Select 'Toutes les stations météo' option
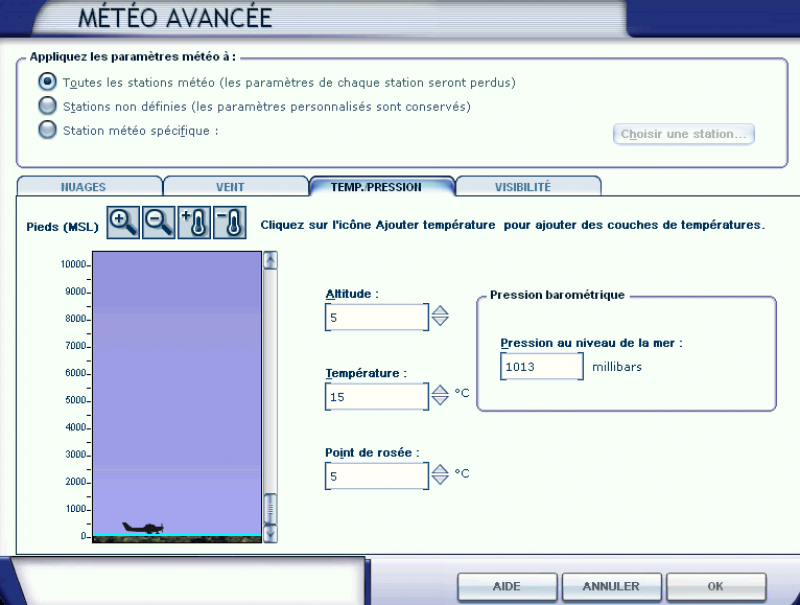800x605 pixels. tap(47, 82)
